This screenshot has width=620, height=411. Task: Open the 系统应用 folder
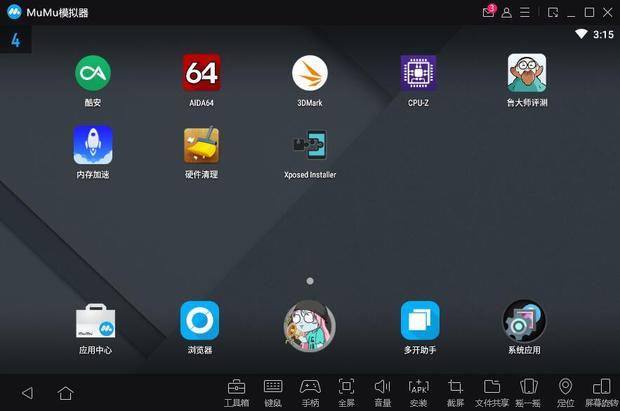[524, 321]
